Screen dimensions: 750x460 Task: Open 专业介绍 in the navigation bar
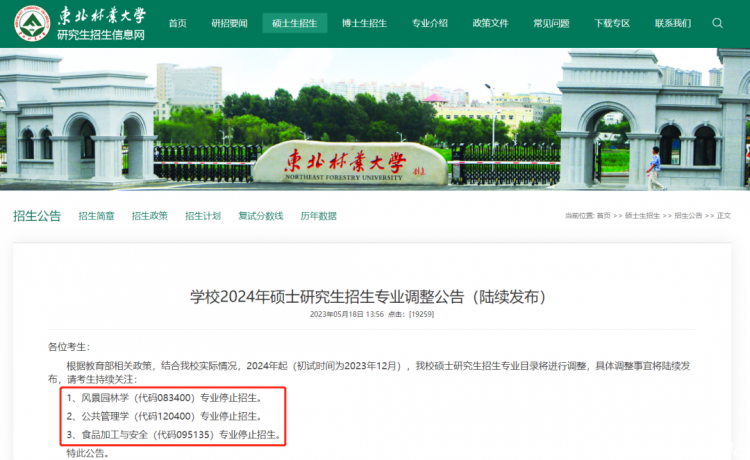click(x=430, y=23)
